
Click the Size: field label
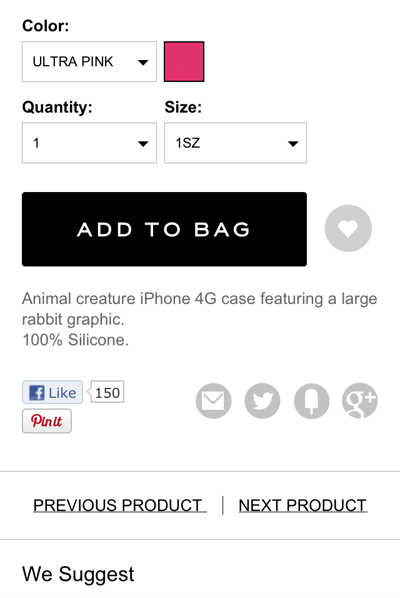click(x=183, y=107)
